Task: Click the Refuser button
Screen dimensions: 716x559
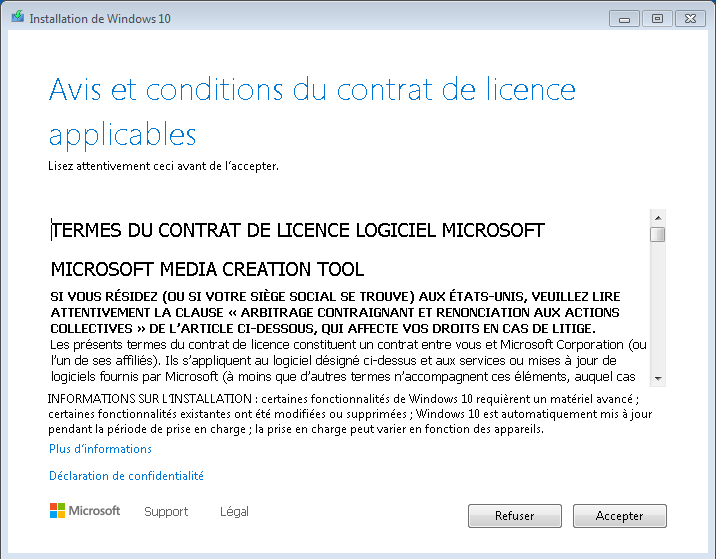Action: point(515,516)
